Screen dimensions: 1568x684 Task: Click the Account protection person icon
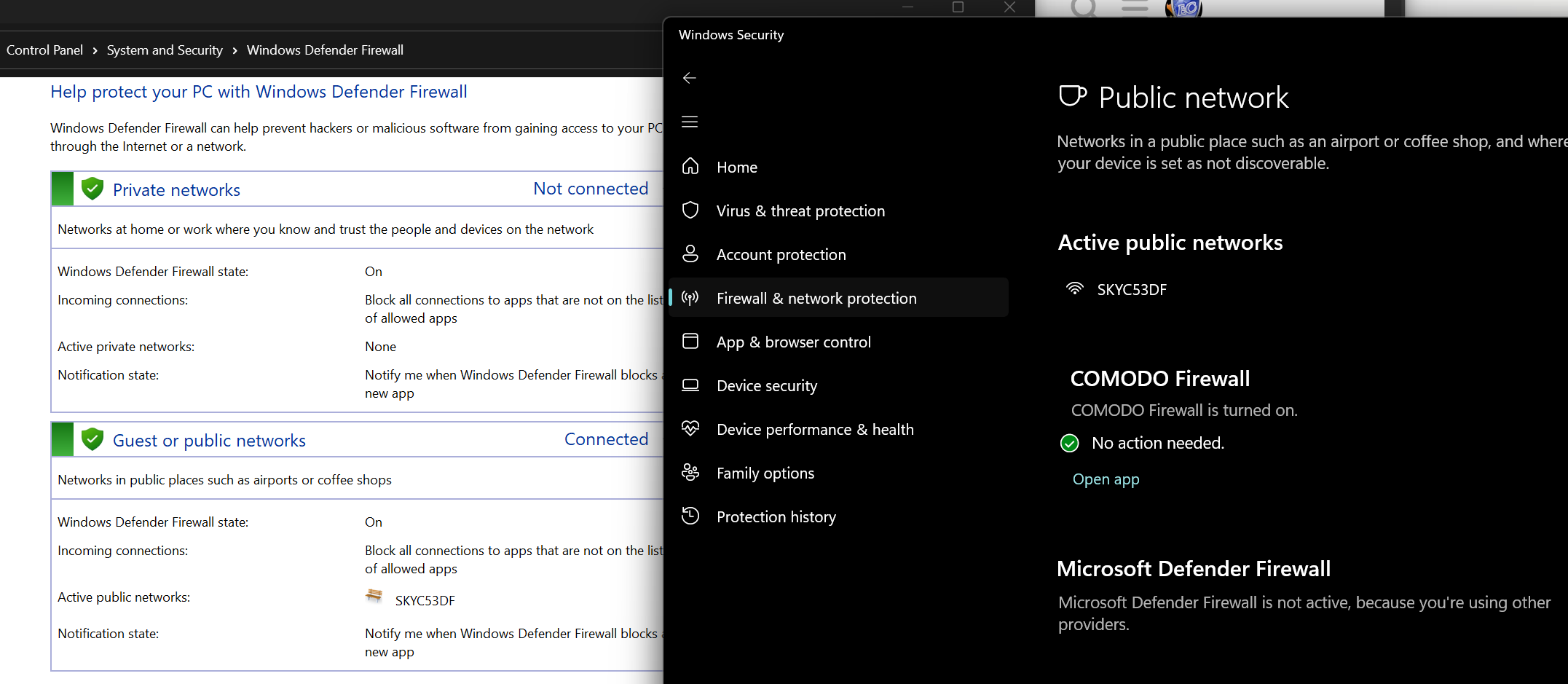[690, 254]
